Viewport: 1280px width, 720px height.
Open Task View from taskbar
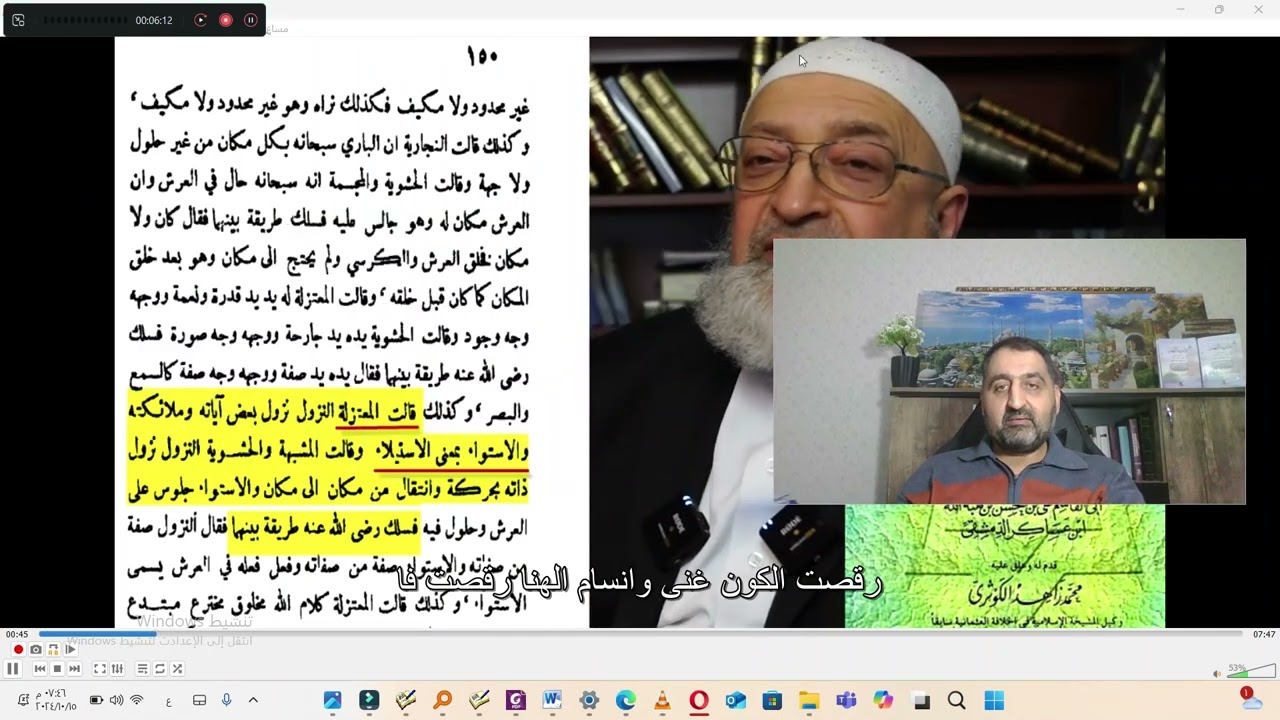pyautogui.click(x=921, y=701)
